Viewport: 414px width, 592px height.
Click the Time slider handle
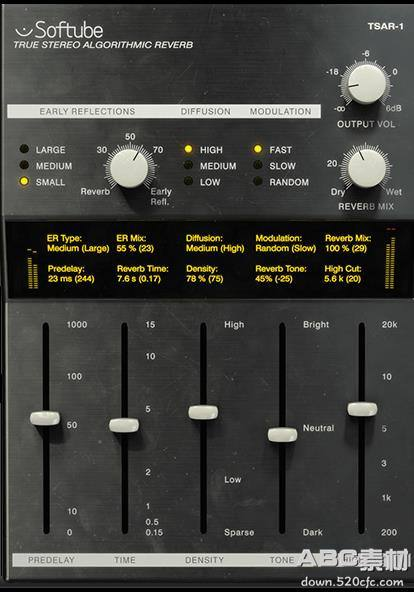(x=124, y=425)
